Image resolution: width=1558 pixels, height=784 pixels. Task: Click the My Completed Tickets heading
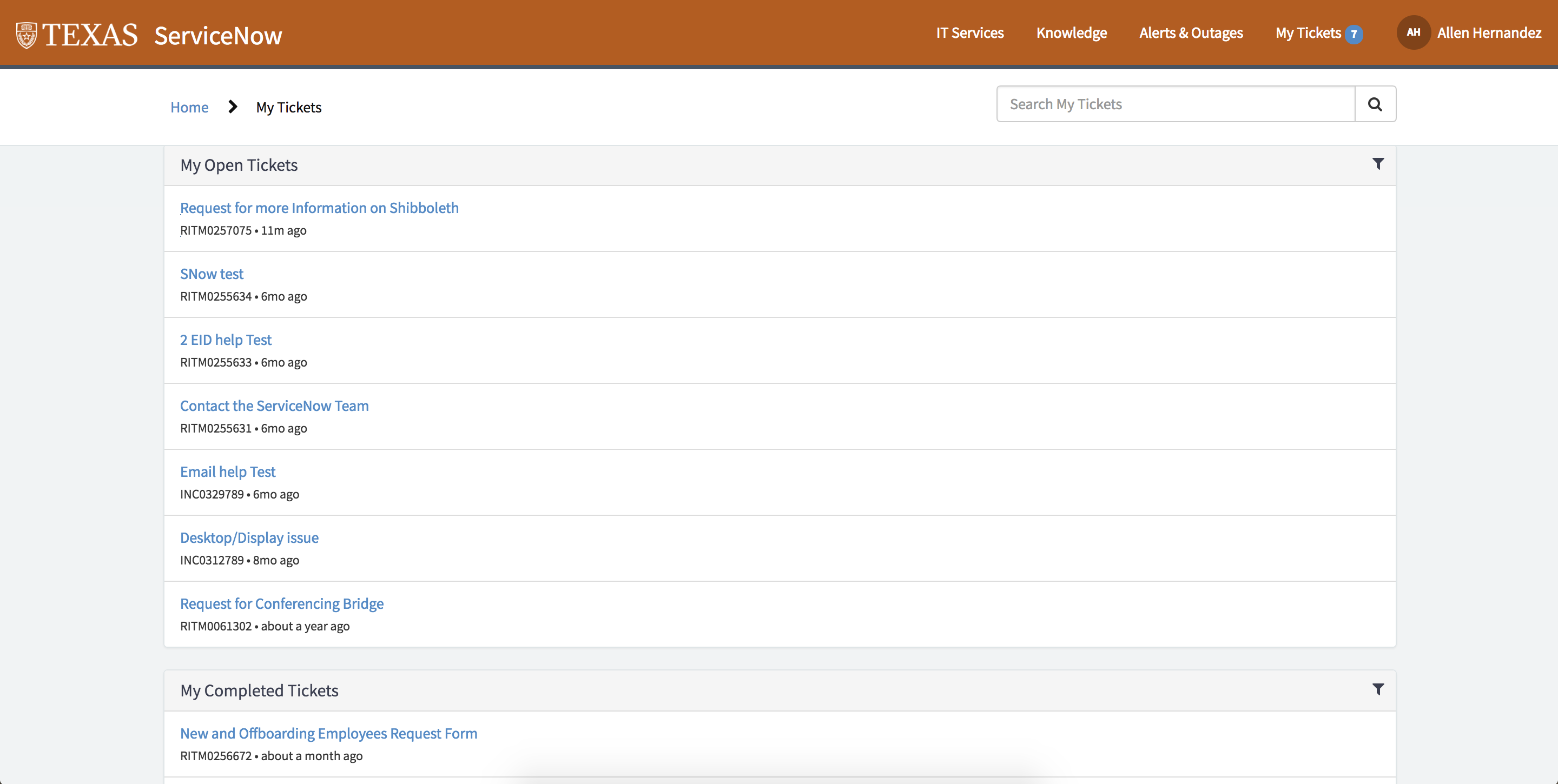click(x=260, y=690)
